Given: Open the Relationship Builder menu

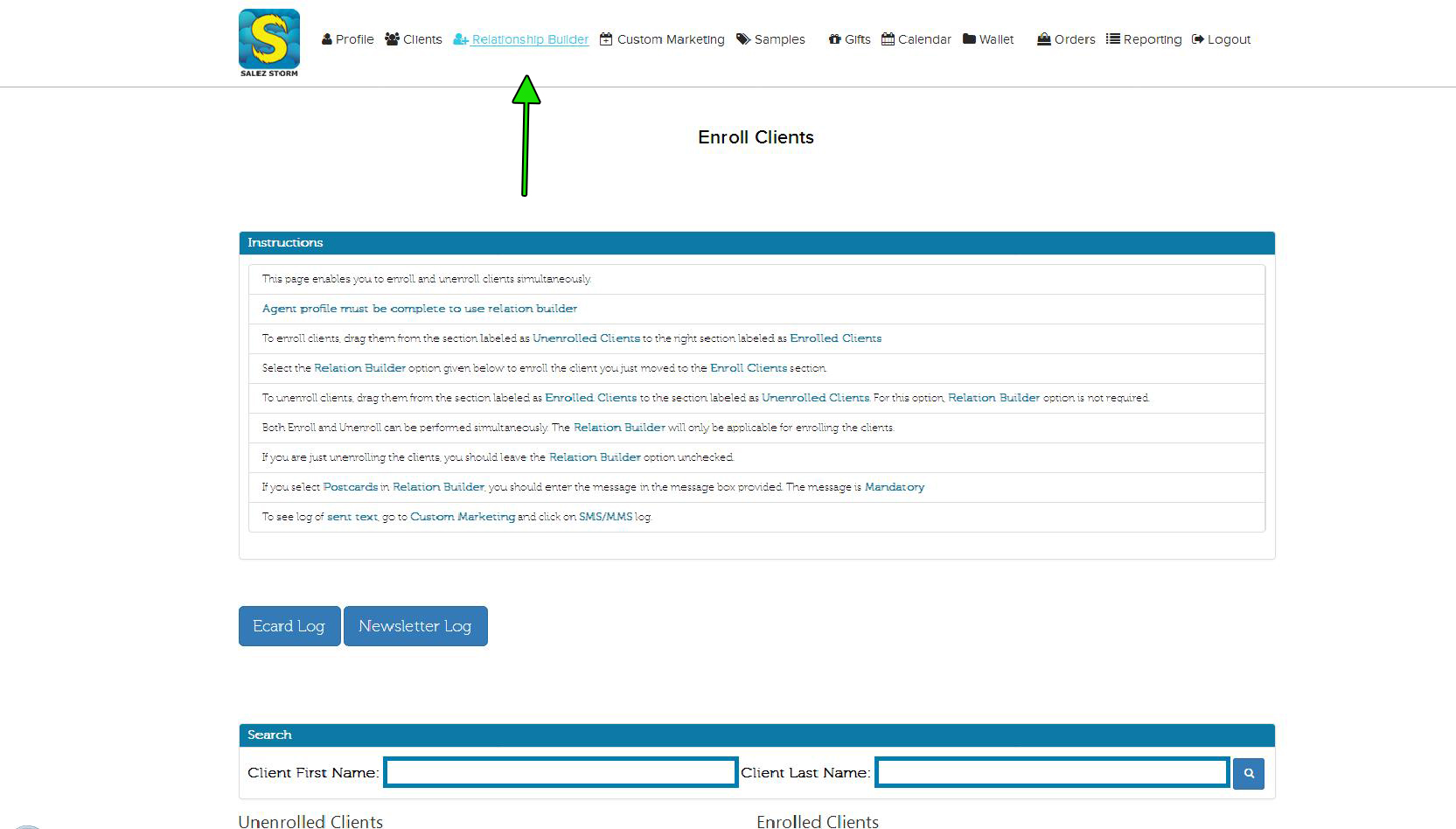Looking at the screenshot, I should (x=529, y=39).
